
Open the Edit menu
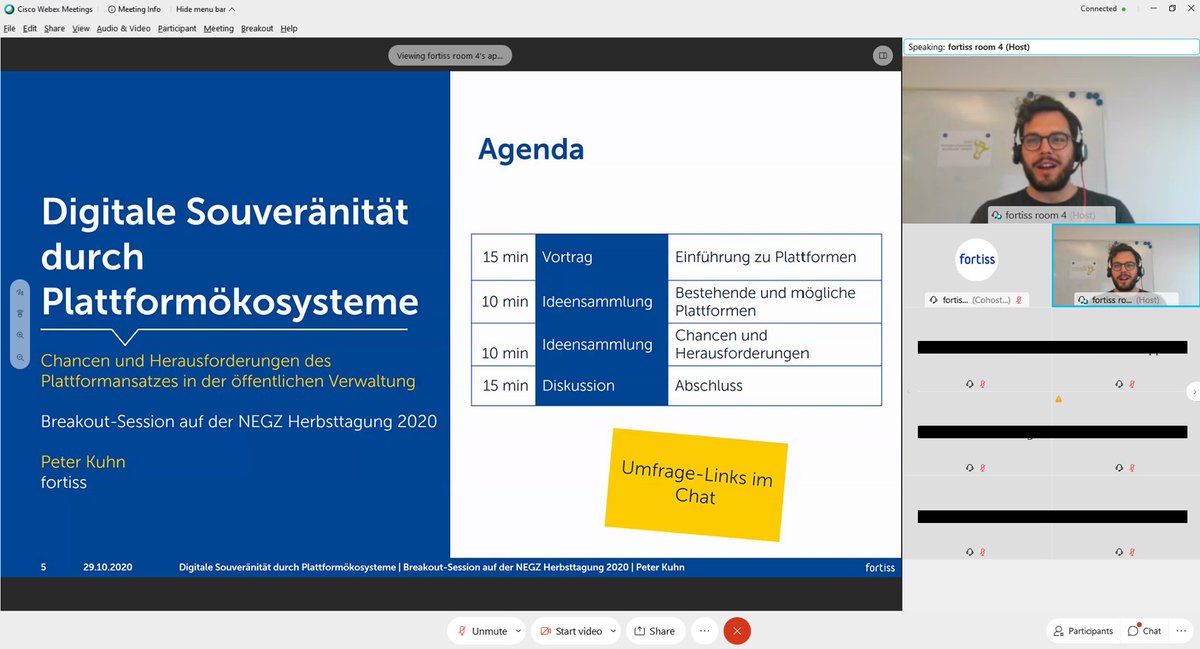[x=30, y=29]
